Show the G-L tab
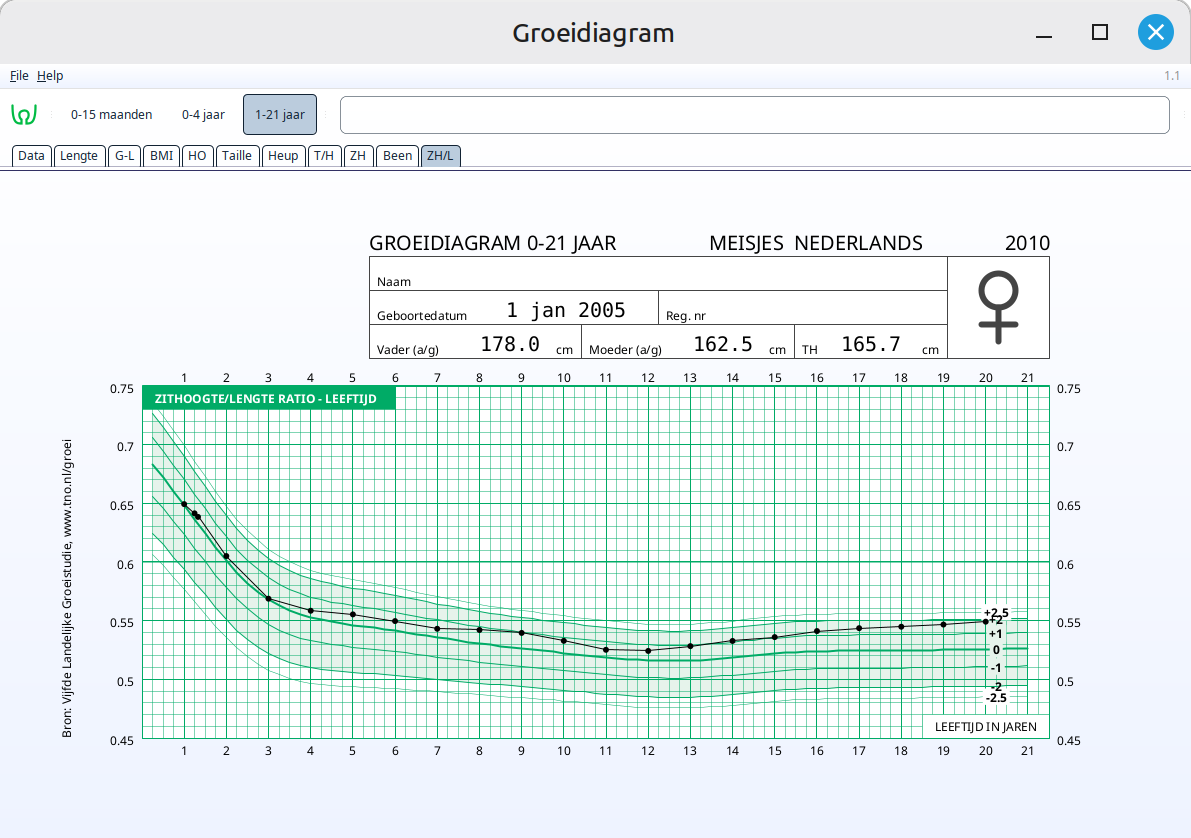The image size is (1191, 838). click(x=124, y=156)
